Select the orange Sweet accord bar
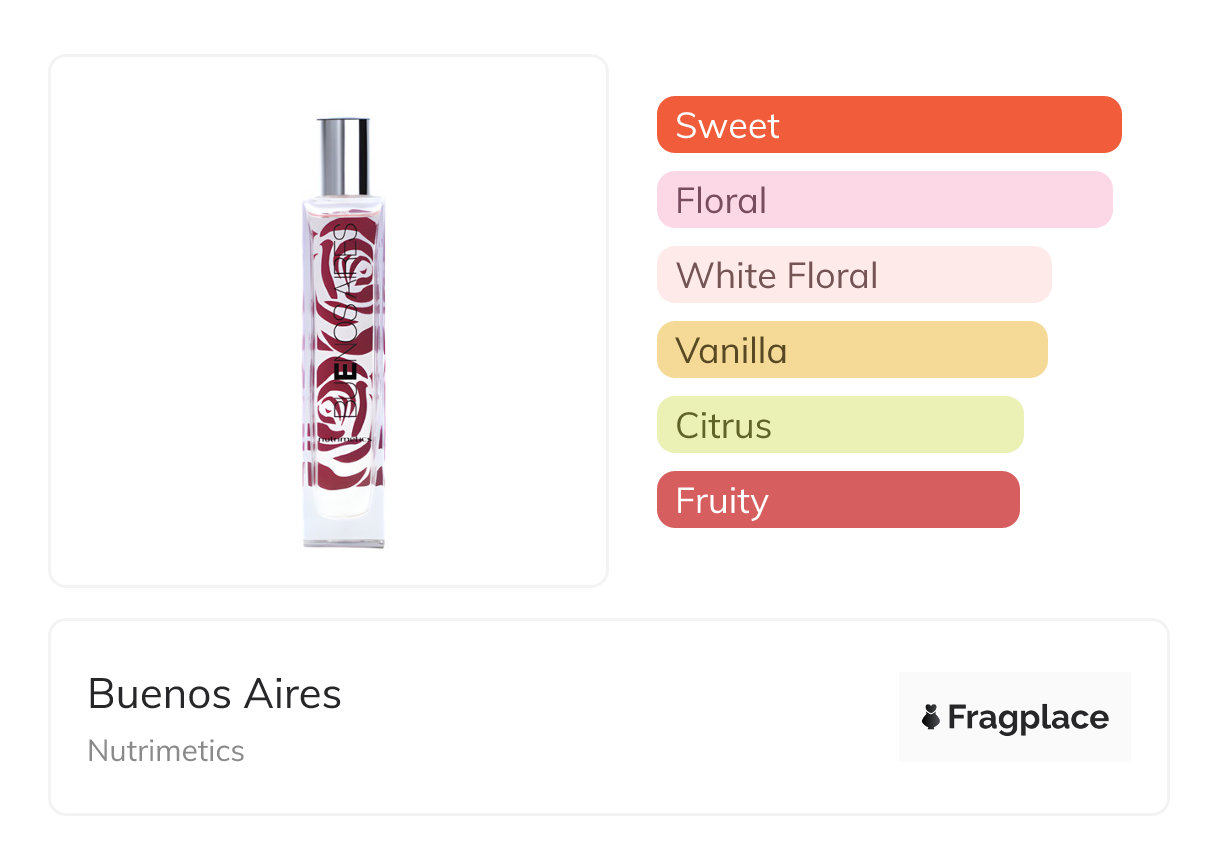Viewport: 1218px width, 864px height. (888, 125)
